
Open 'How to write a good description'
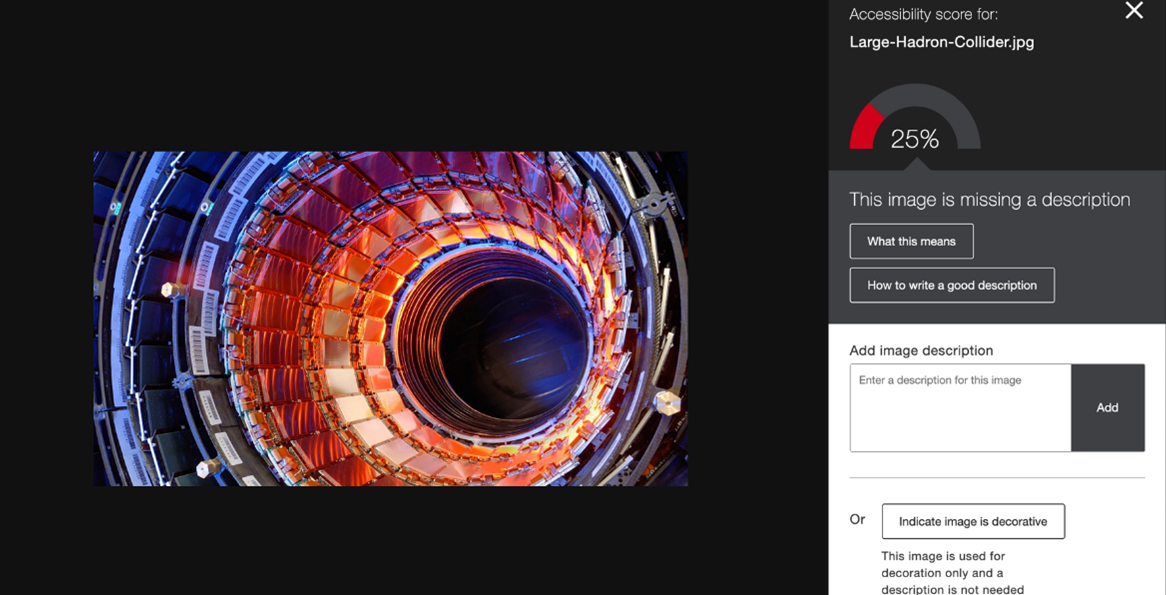952,285
